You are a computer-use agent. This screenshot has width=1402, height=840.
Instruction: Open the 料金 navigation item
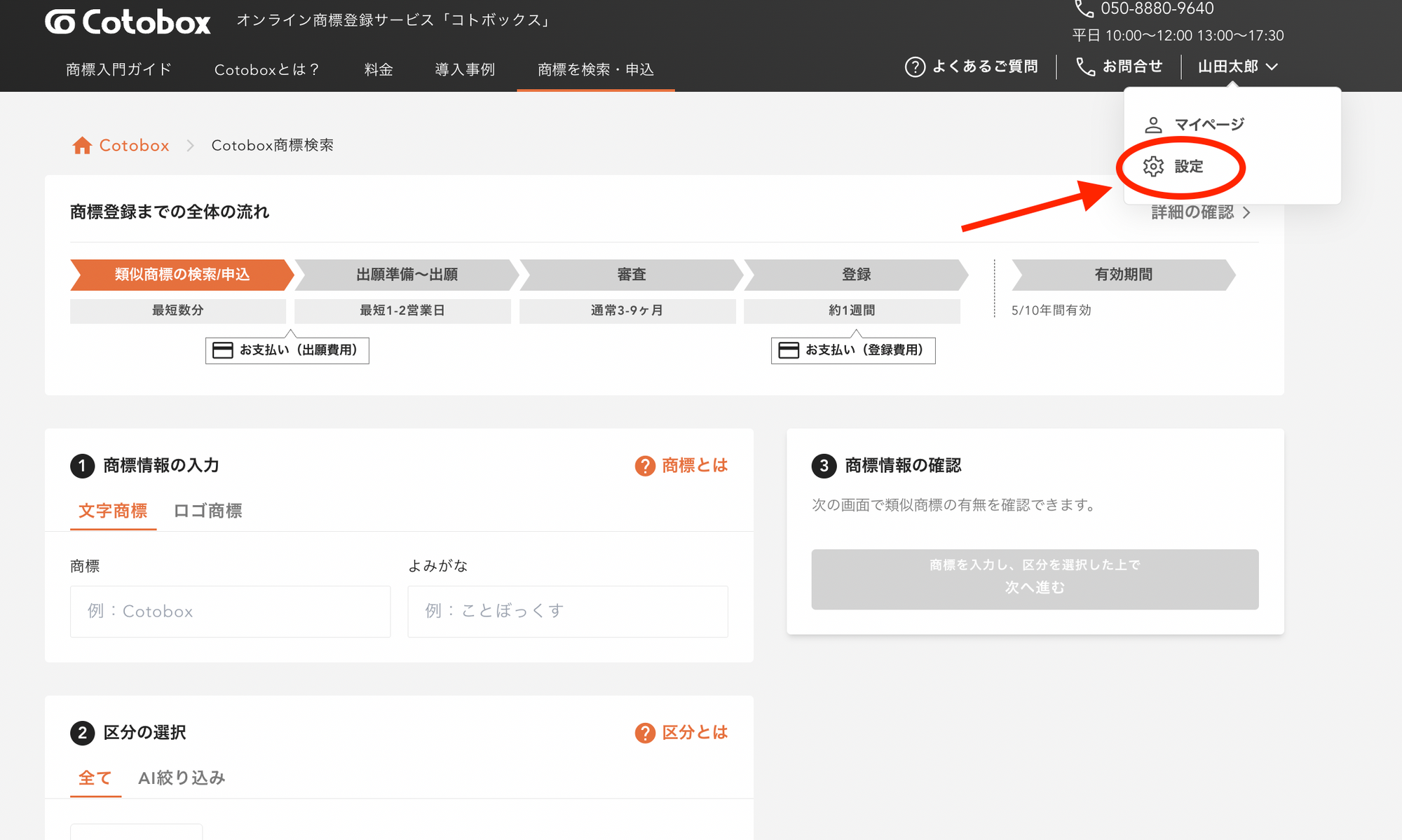pos(379,69)
